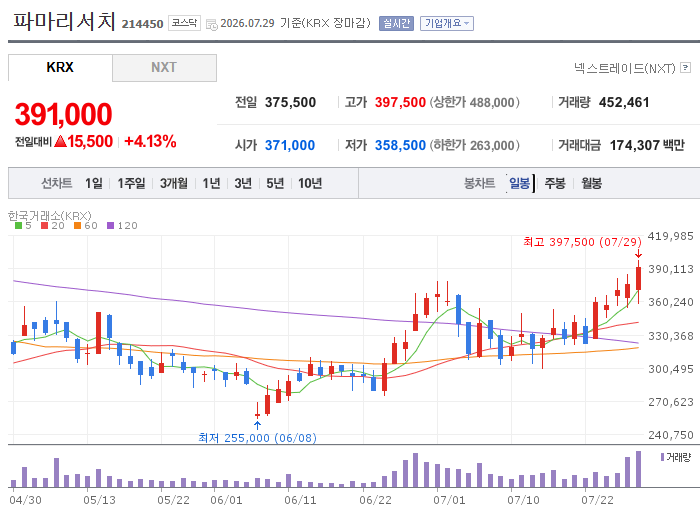Click the current price 391,000

pyautogui.click(x=63, y=114)
